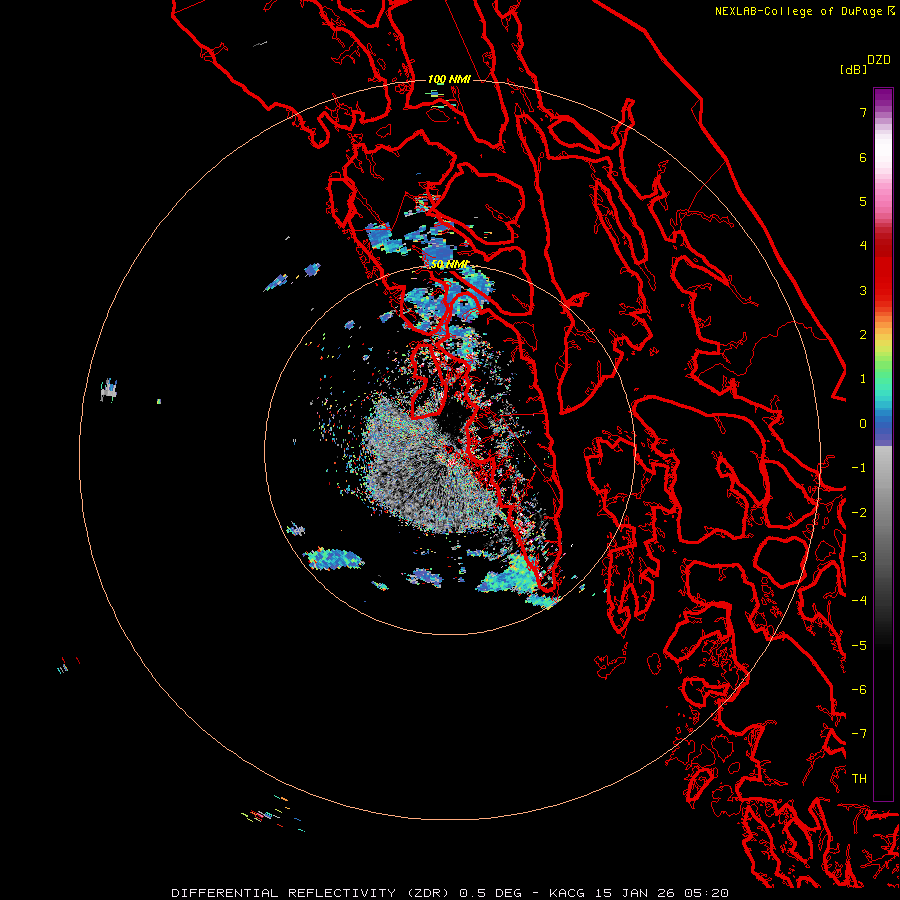The width and height of the screenshot is (900, 900).
Task: Click the -3 value on the color scale
Action: click(x=859, y=557)
